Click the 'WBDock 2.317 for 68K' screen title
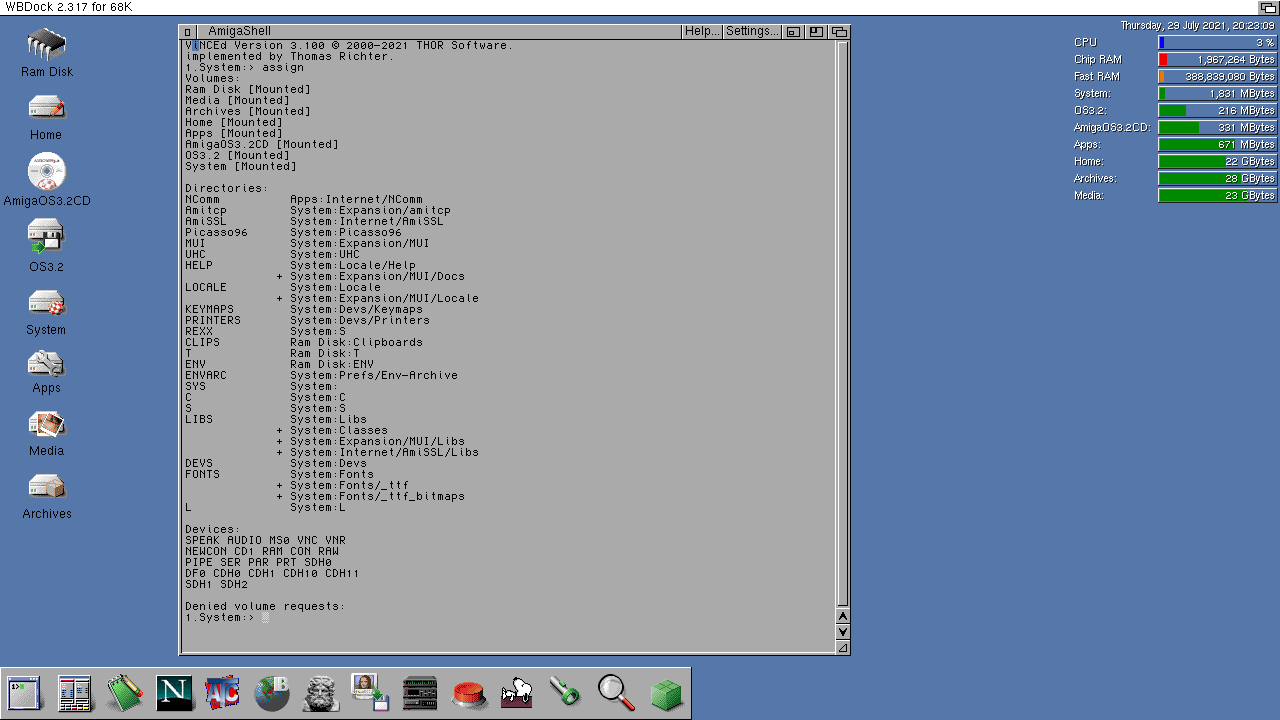The width and height of the screenshot is (1280, 720). pos(69,8)
